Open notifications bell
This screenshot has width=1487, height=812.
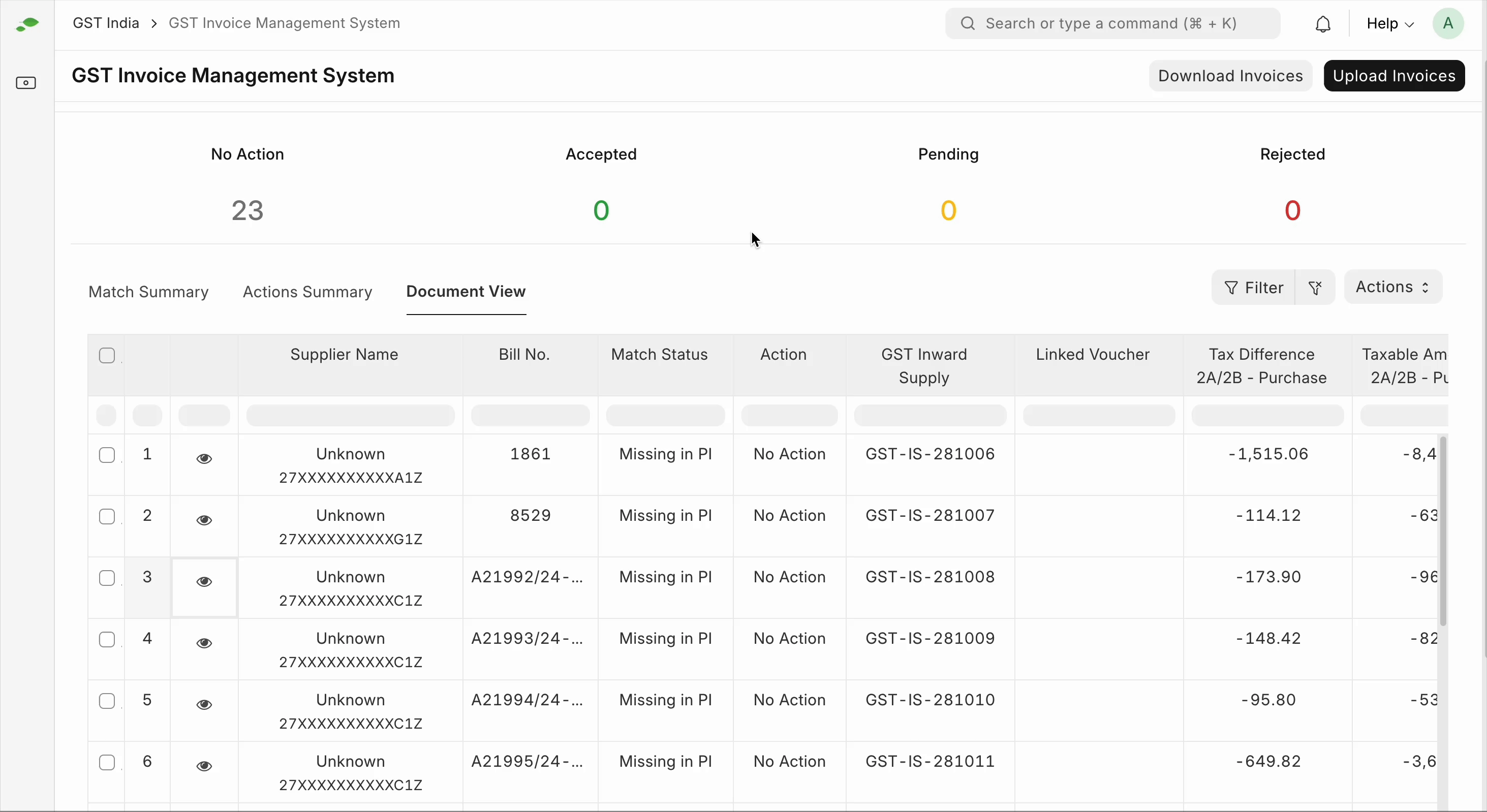pyautogui.click(x=1323, y=24)
